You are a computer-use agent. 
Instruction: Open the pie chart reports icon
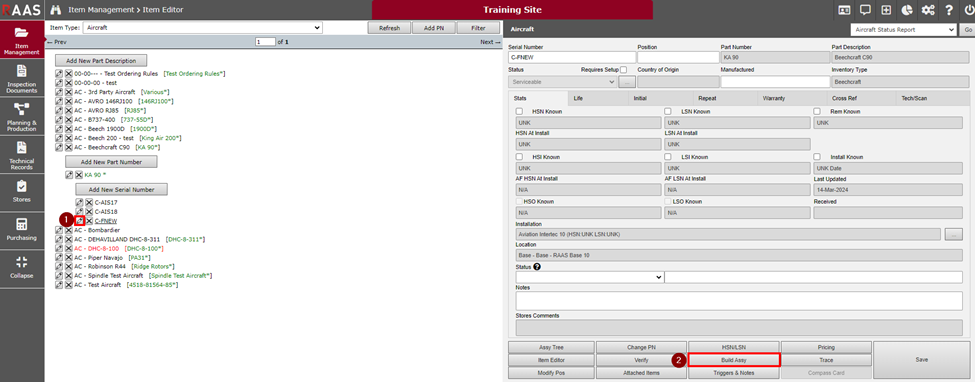[x=907, y=10]
